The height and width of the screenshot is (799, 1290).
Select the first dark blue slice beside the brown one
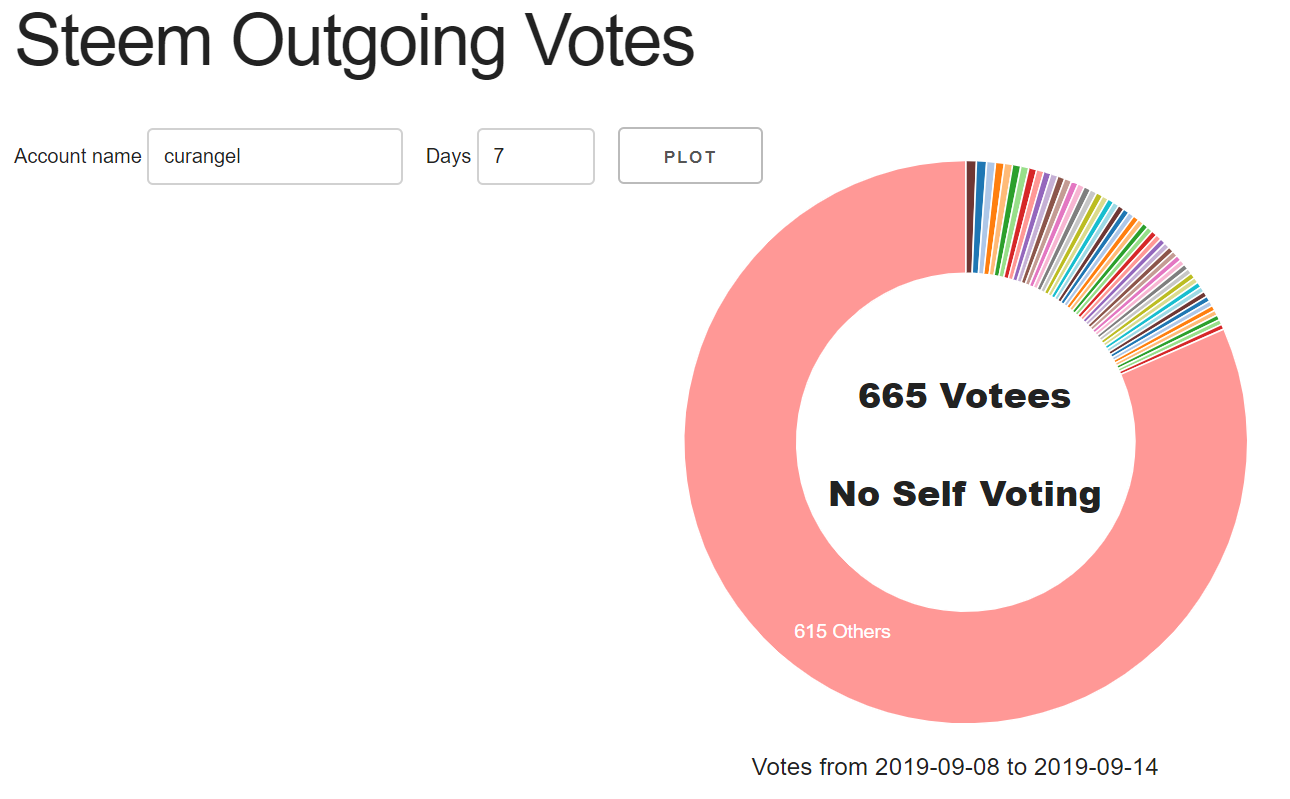pos(979,217)
